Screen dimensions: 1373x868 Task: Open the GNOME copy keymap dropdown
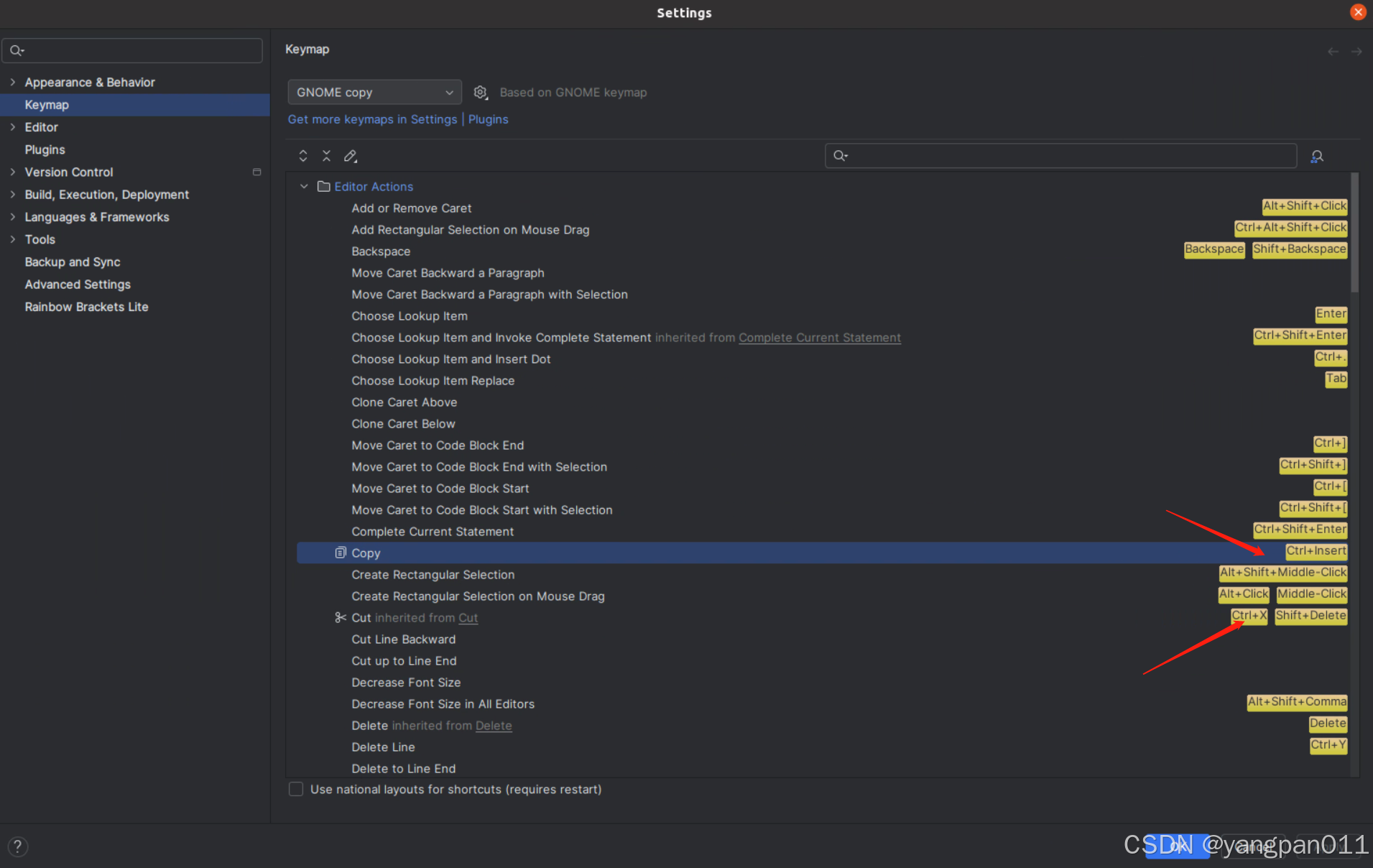coord(374,93)
